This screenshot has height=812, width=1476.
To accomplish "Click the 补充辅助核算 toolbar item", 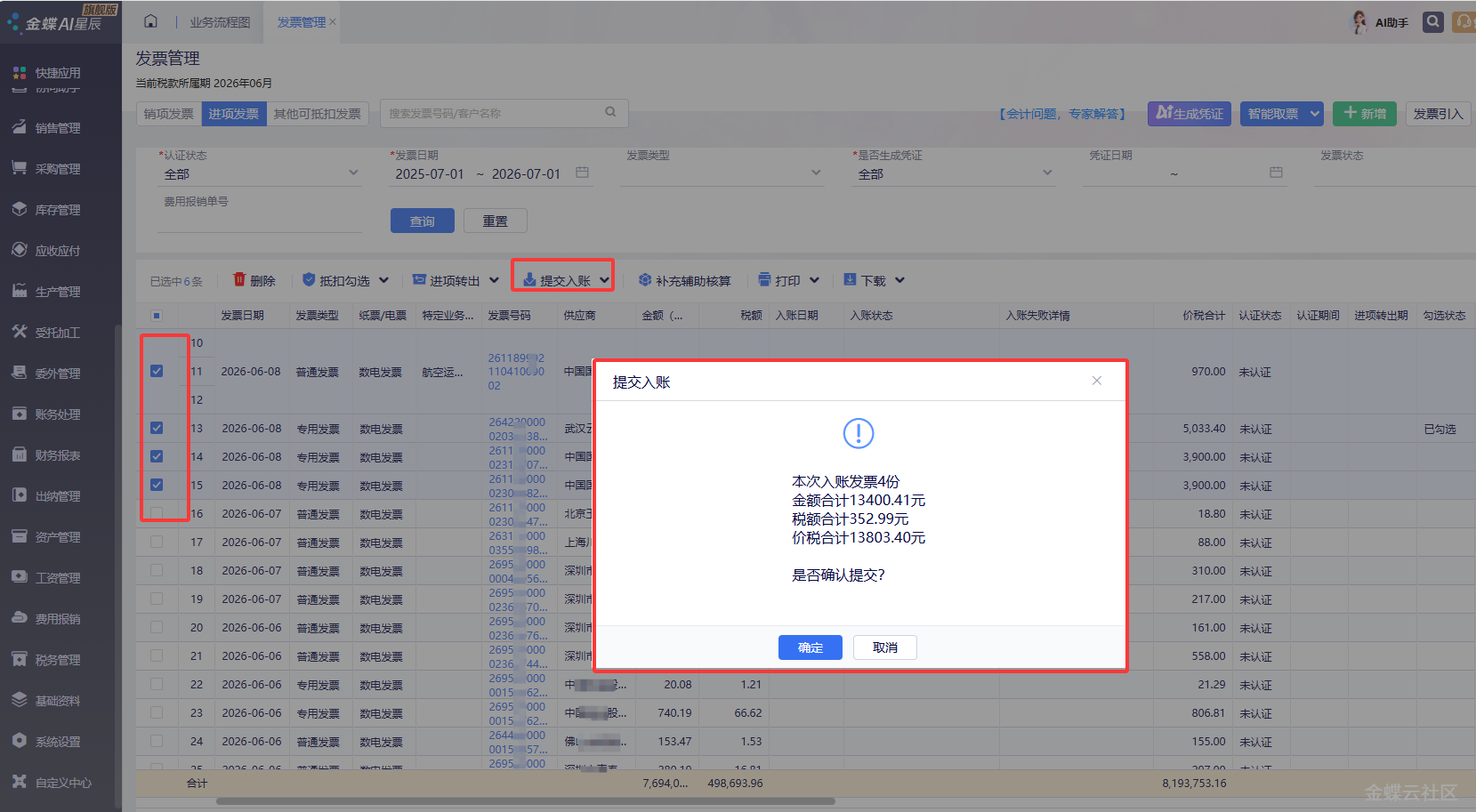I will coord(684,280).
